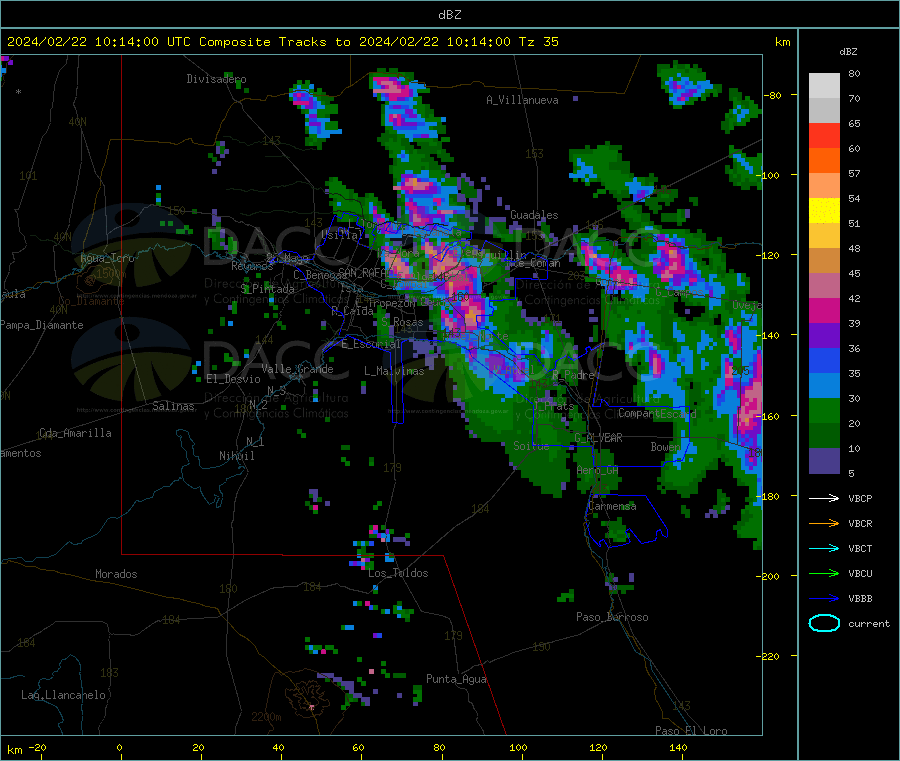
Task: Click the Pampa_Diamante place label
Action: [x=42, y=325]
